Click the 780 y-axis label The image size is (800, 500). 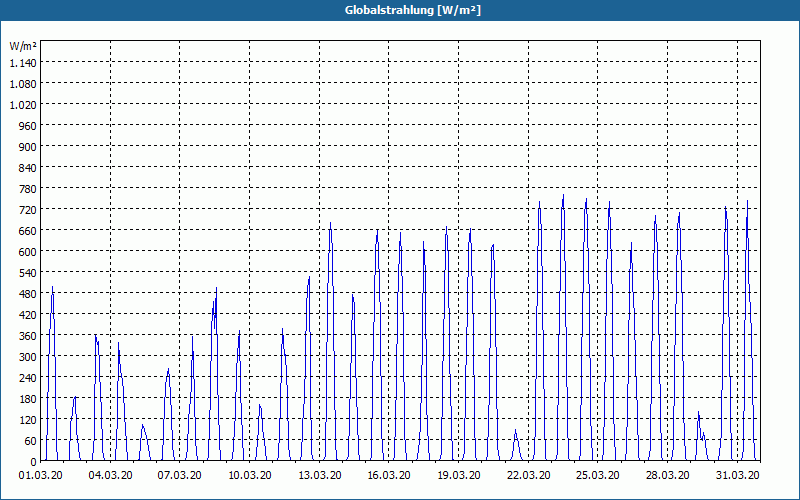[28, 189]
